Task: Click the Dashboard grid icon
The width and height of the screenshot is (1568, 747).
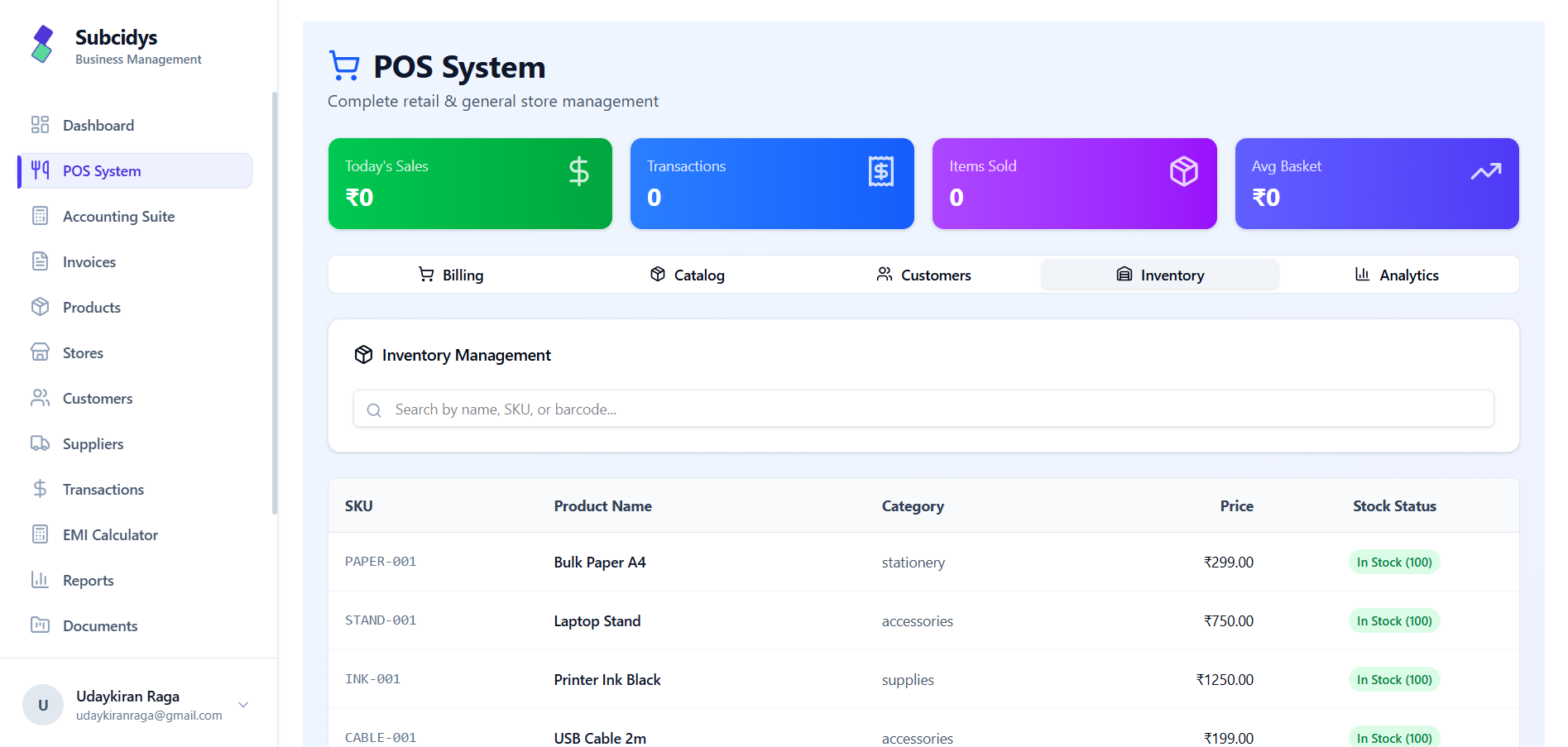Action: pyautogui.click(x=40, y=125)
